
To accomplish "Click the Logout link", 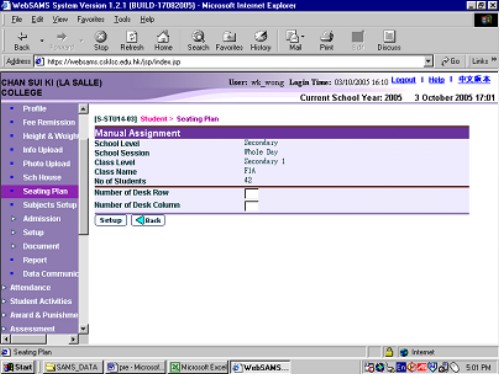I will 403,80.
